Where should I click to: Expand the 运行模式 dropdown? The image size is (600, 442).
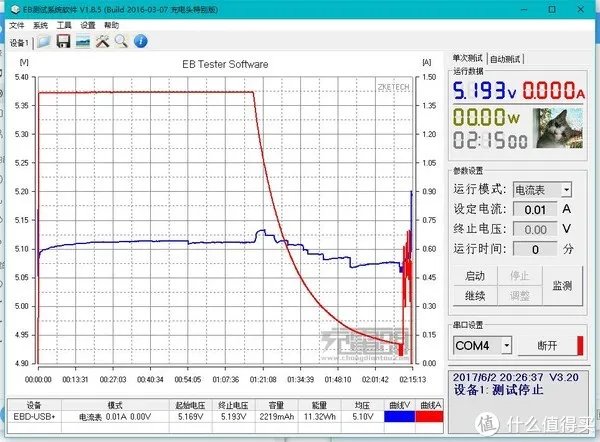pos(567,190)
